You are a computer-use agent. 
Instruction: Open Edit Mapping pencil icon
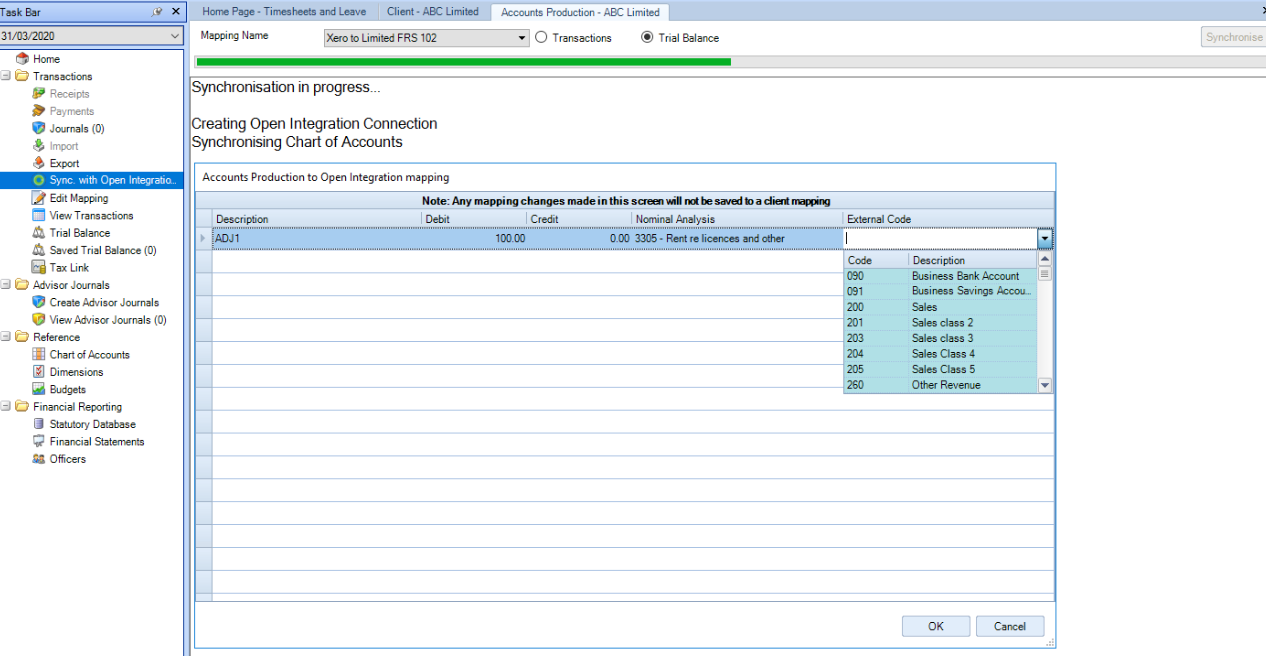[39, 198]
